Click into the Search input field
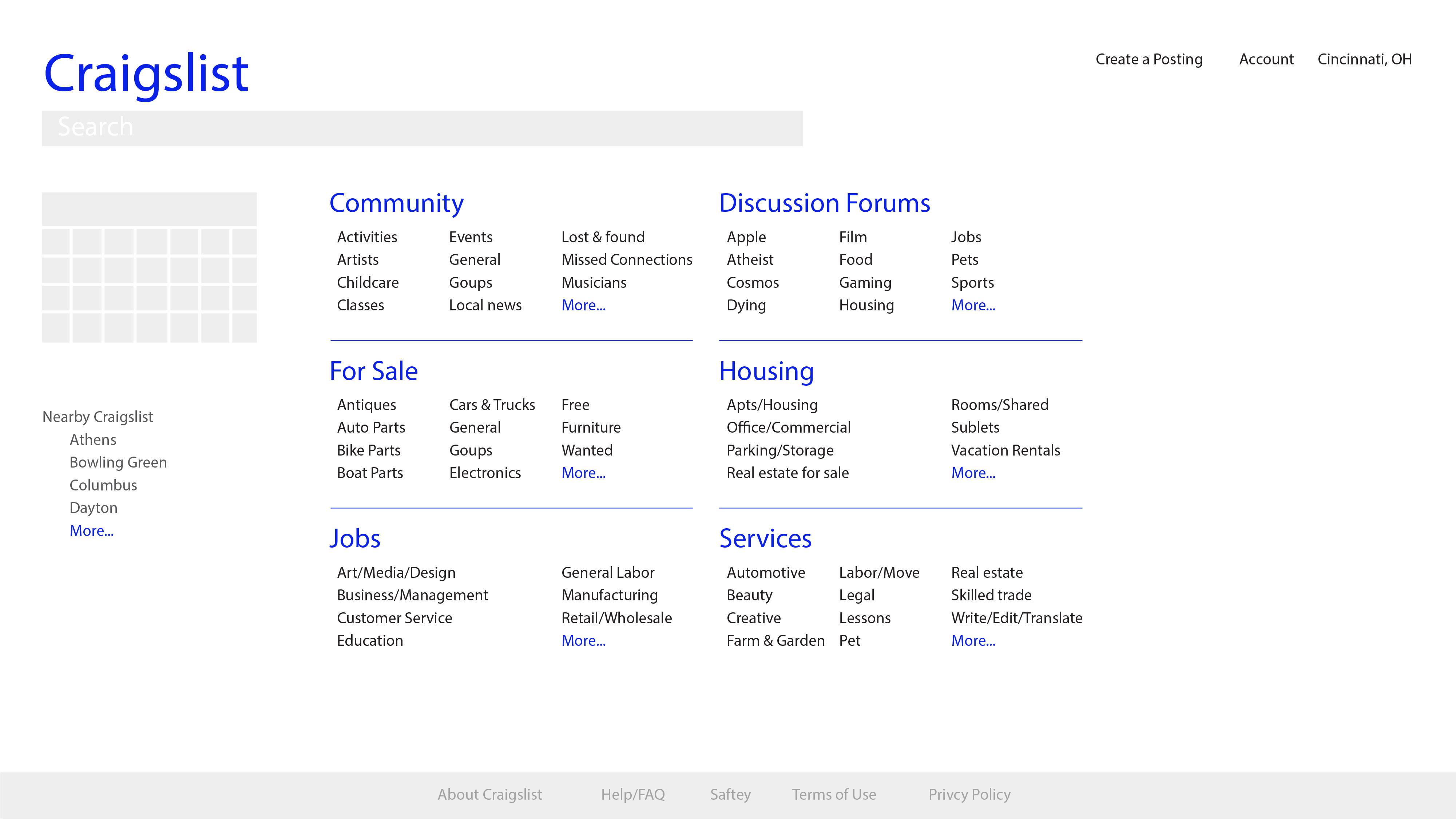The image size is (1456, 819). pyautogui.click(x=422, y=128)
